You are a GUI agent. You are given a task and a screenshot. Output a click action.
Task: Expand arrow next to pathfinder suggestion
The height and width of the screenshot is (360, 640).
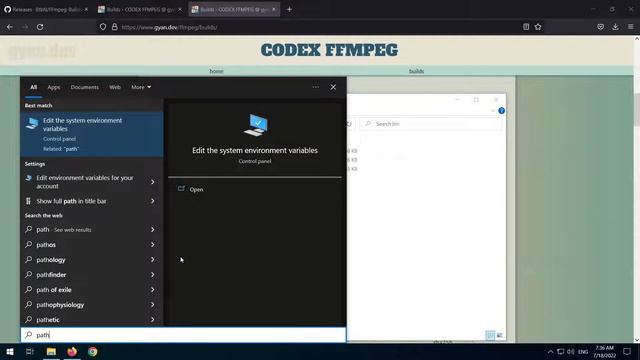click(x=153, y=275)
